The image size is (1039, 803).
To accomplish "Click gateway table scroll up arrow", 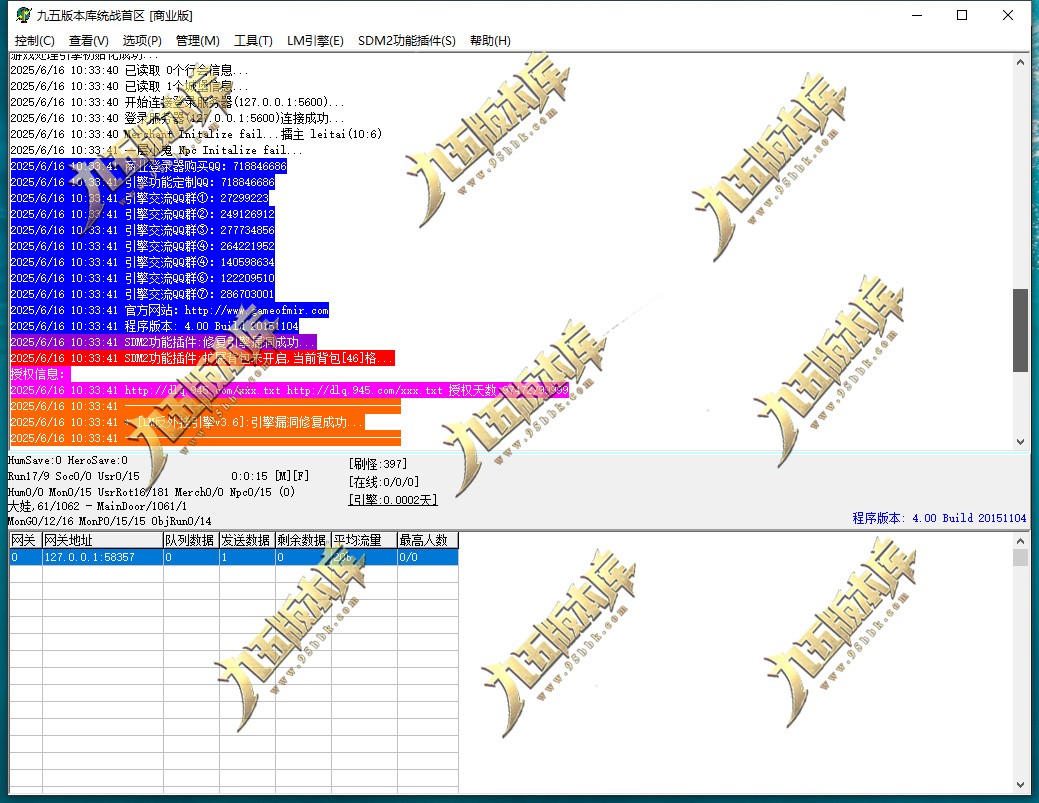I will 1020,541.
